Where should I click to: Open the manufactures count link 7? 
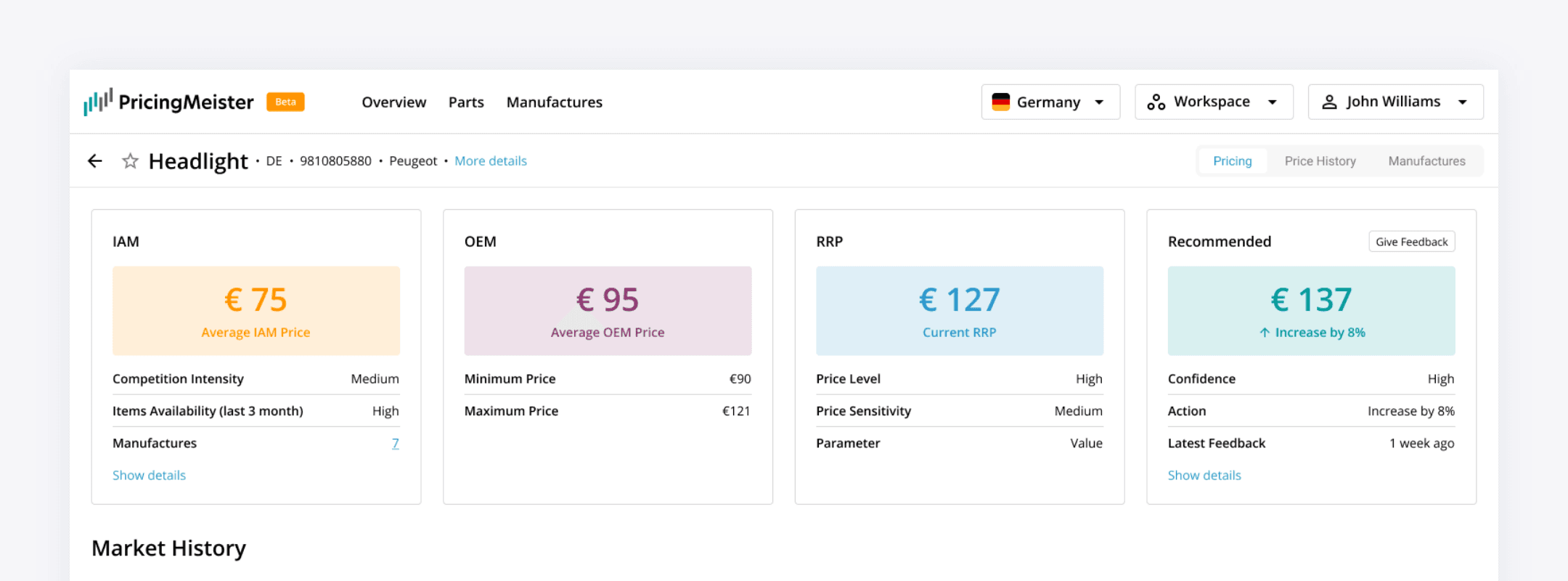[396, 443]
